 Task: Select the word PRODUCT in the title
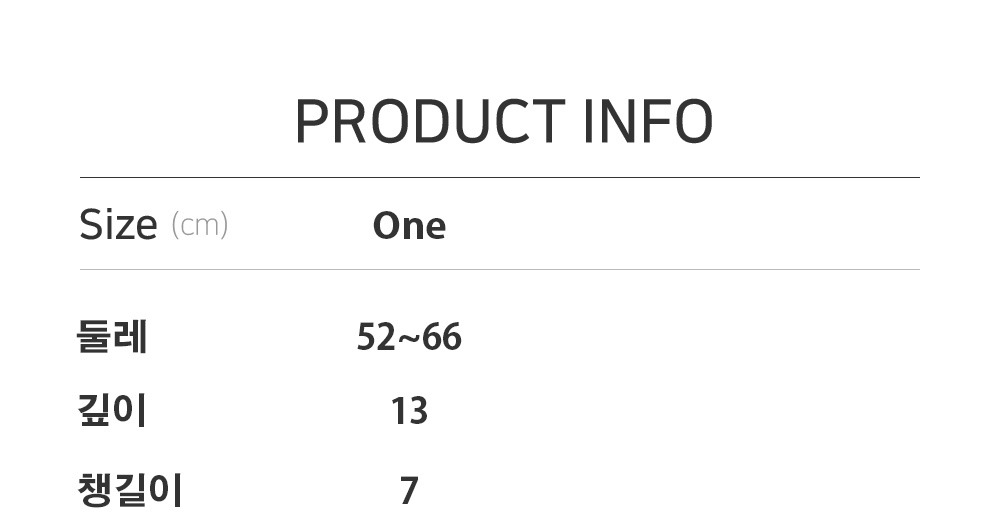(430, 123)
